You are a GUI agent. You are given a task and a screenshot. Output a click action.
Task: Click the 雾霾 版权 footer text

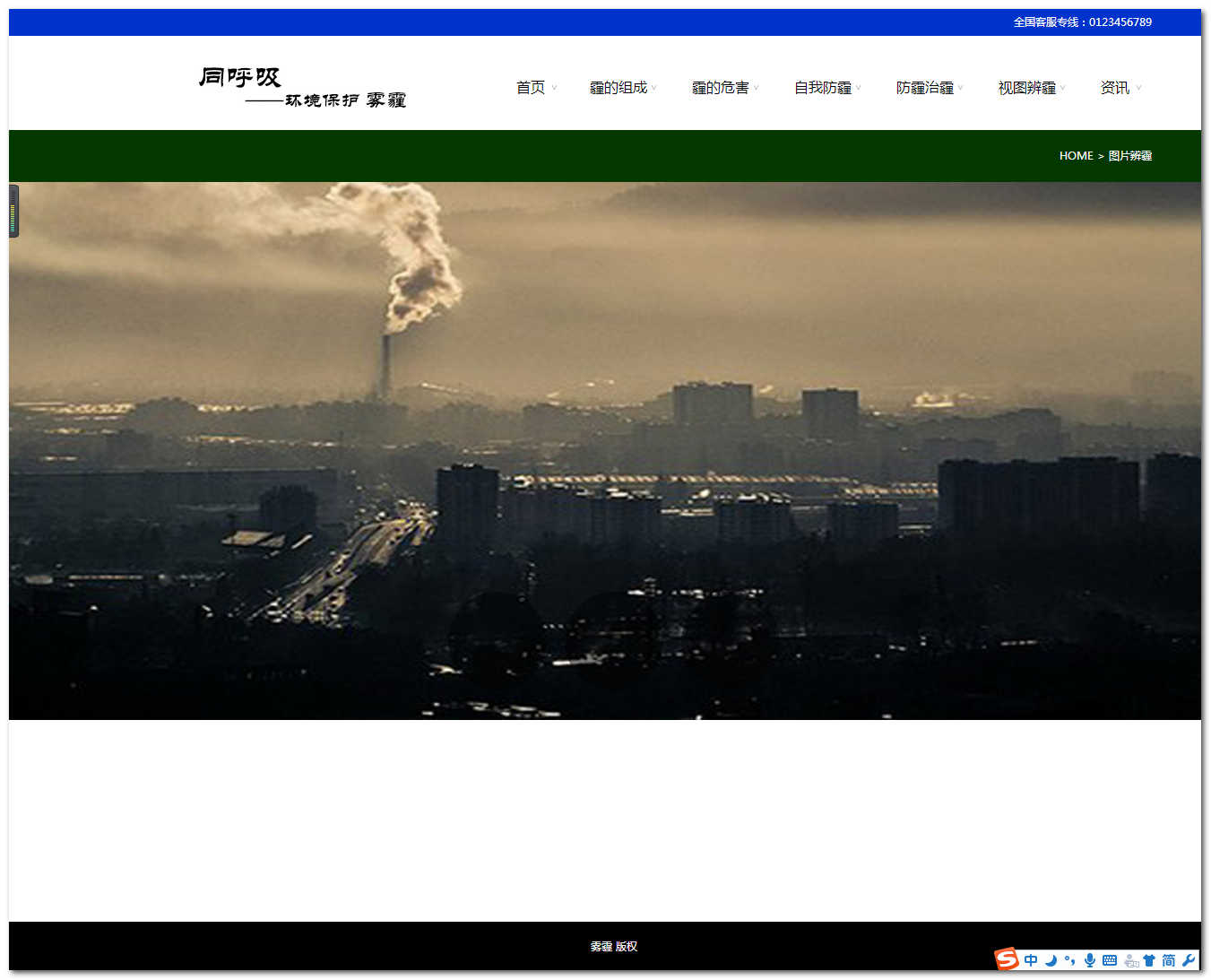614,947
